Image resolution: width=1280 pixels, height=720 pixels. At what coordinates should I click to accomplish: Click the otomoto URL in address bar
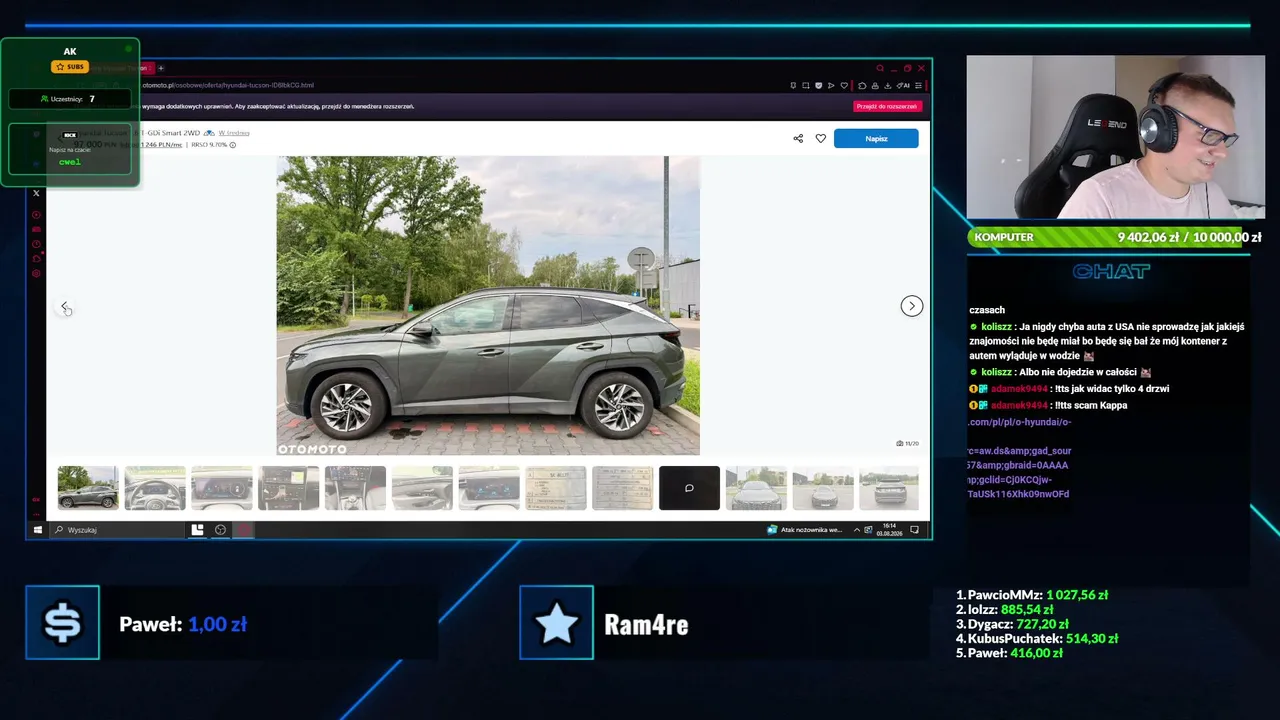pyautogui.click(x=228, y=85)
